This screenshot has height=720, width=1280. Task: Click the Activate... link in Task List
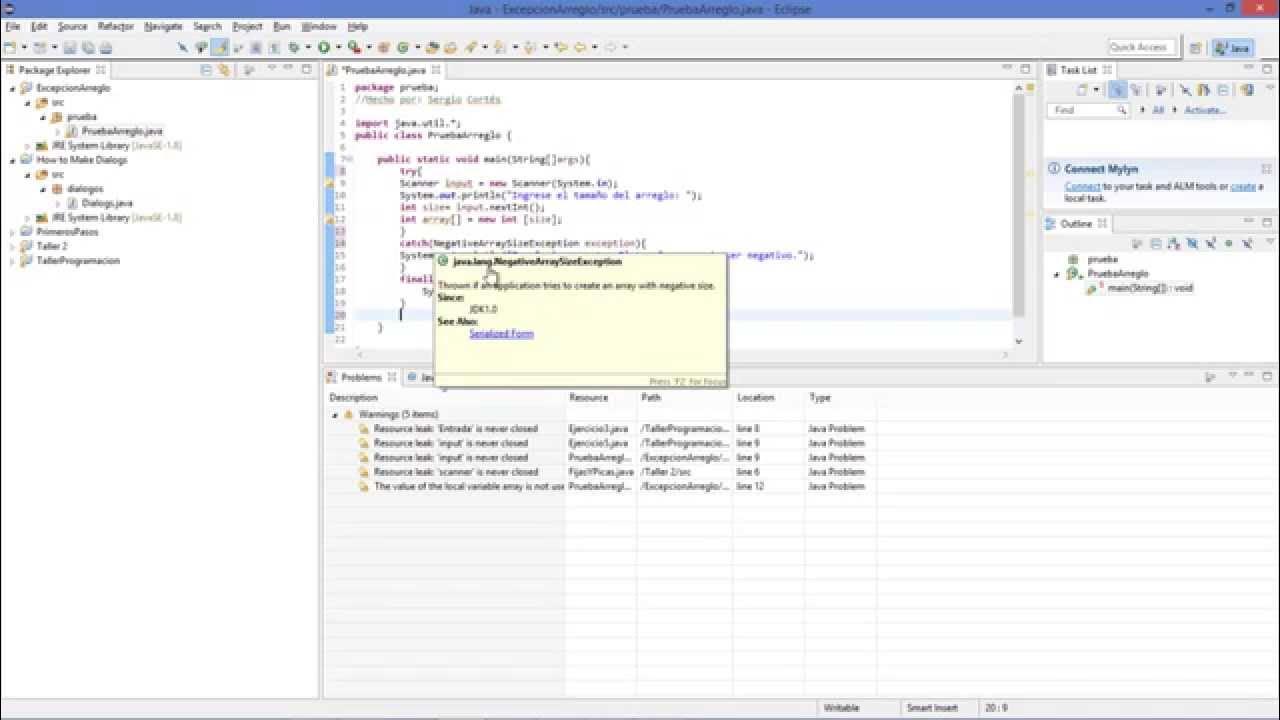(1204, 110)
